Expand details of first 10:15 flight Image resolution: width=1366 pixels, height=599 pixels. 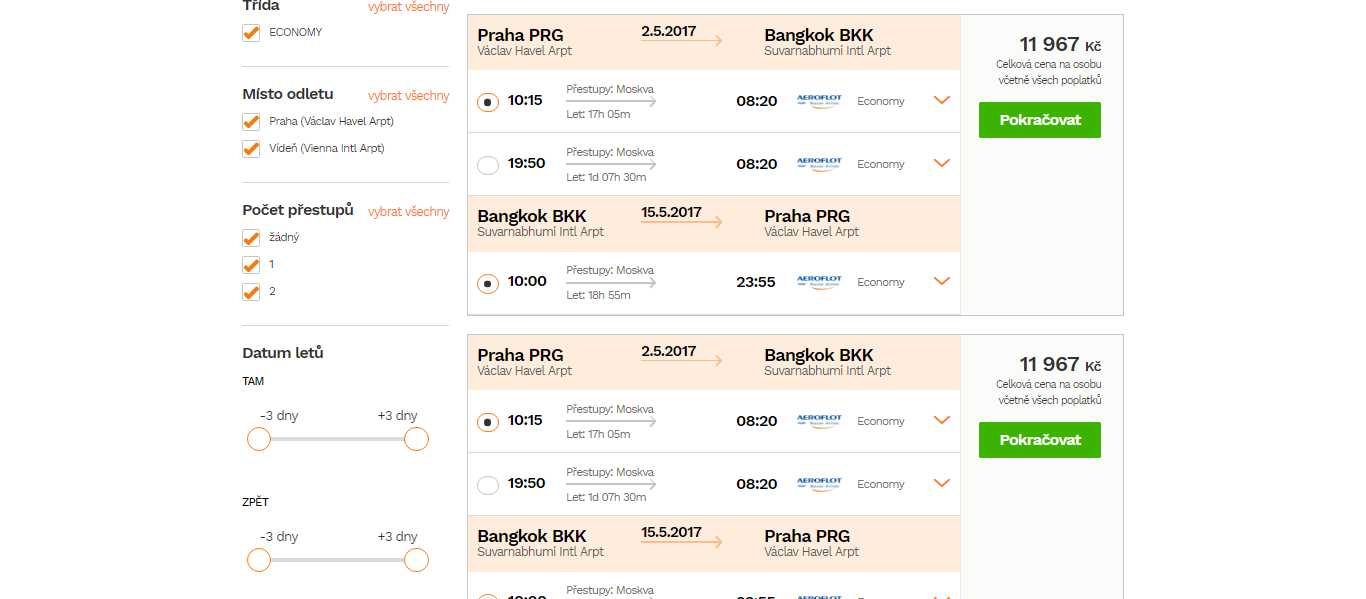[x=941, y=100]
